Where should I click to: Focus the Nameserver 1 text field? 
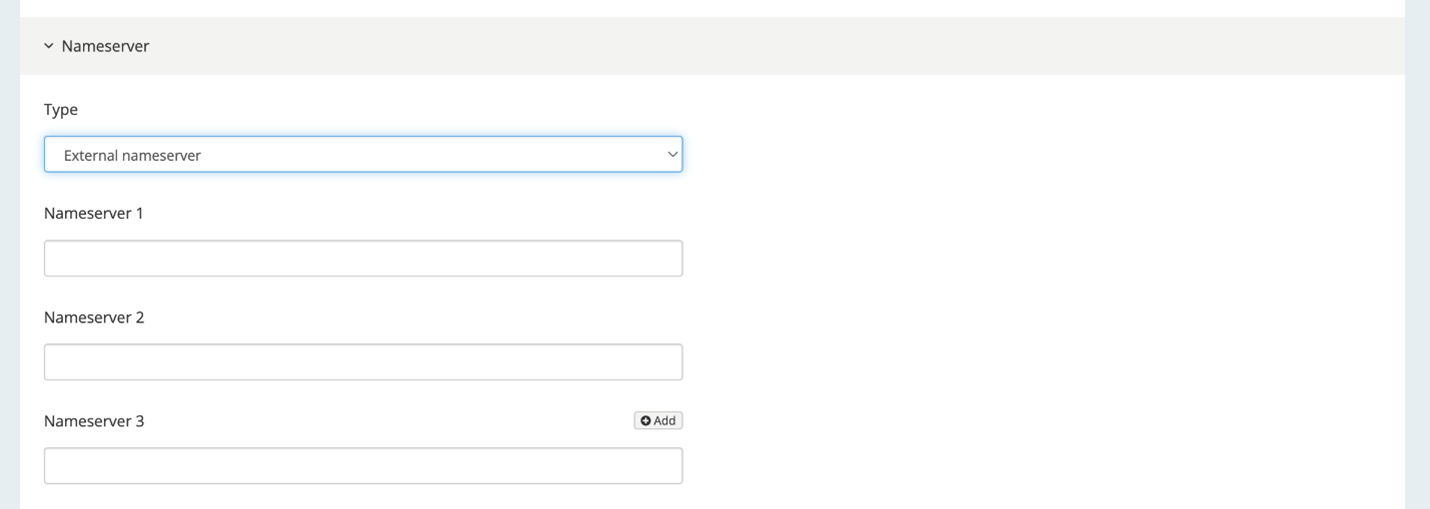pos(363,258)
